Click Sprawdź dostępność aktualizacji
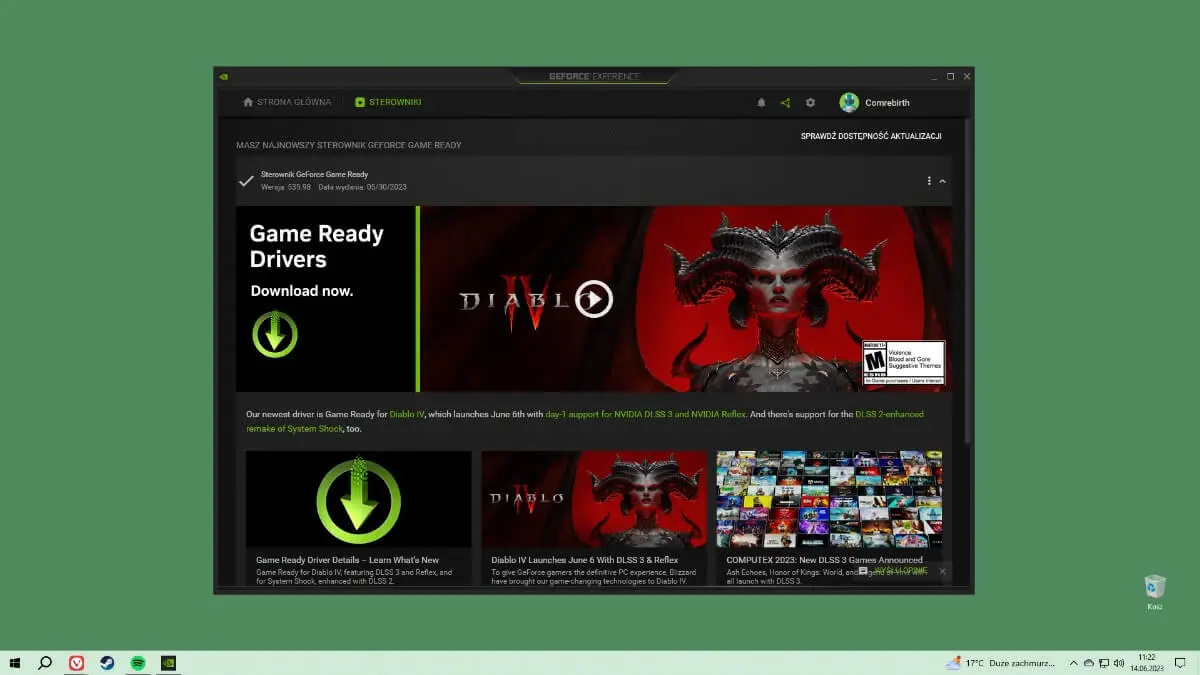 click(870, 136)
